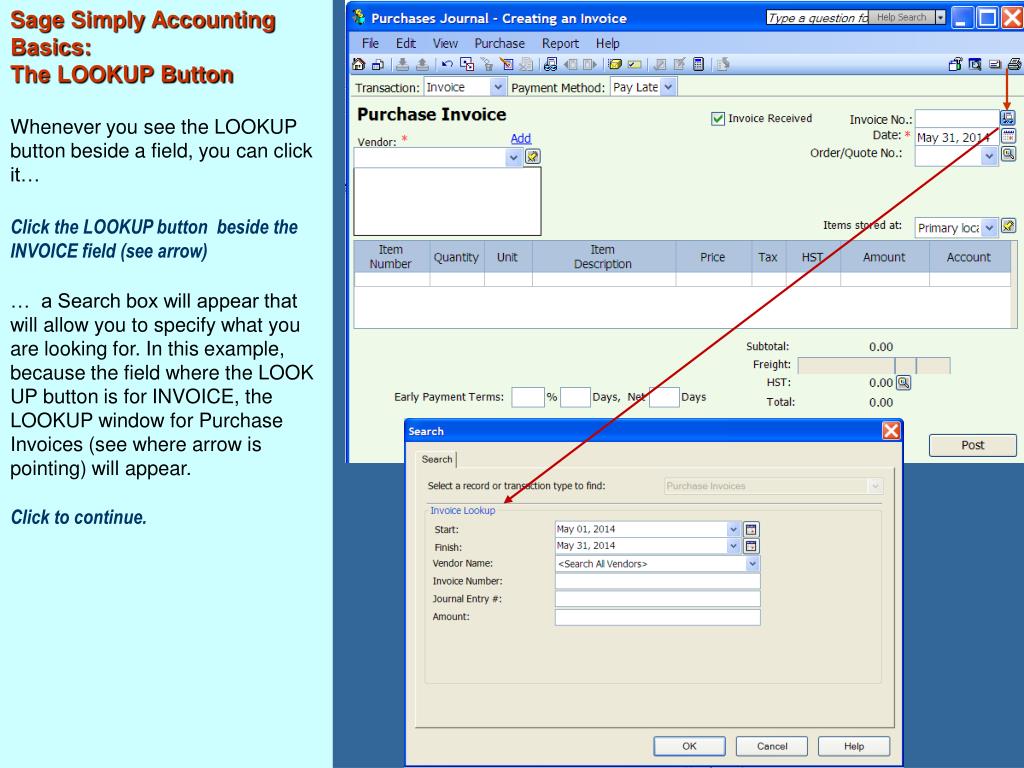
Task: Expand the Help Search dropdown arrow in title bar
Action: [x=940, y=18]
